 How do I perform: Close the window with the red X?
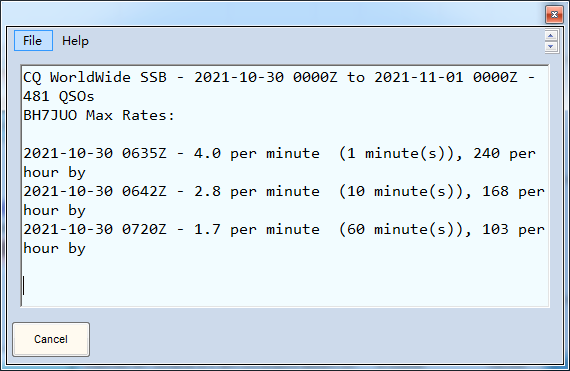(x=554, y=15)
